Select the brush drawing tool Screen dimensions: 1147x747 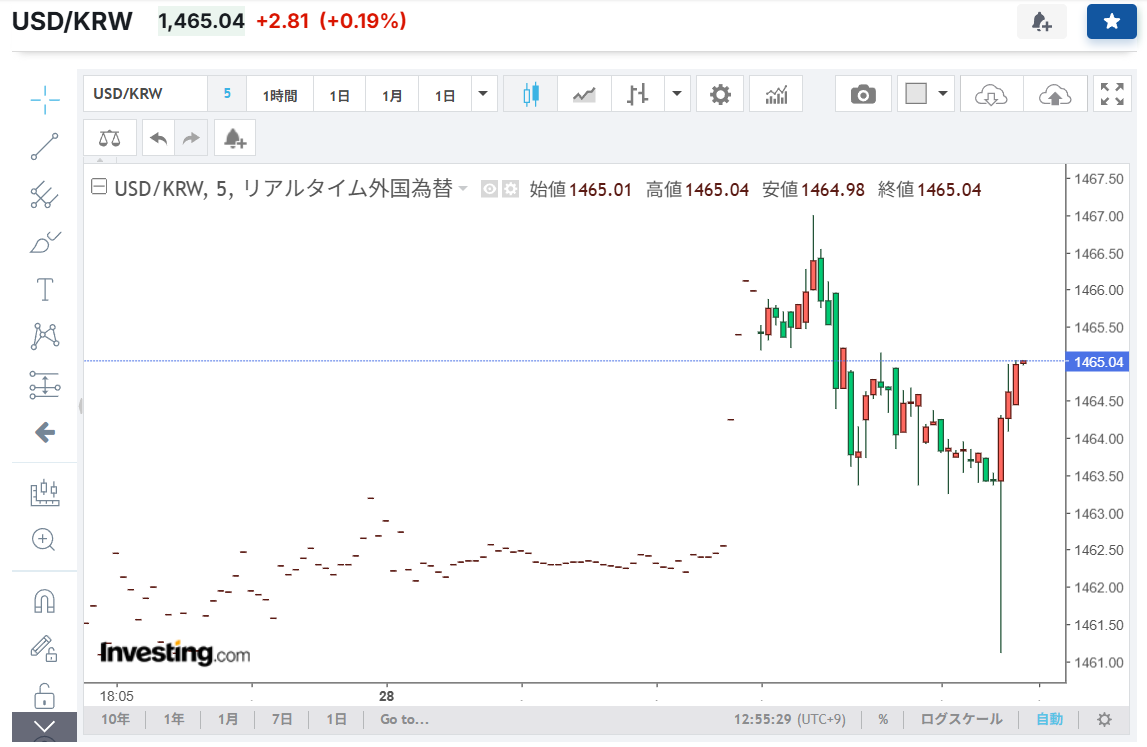(x=44, y=242)
